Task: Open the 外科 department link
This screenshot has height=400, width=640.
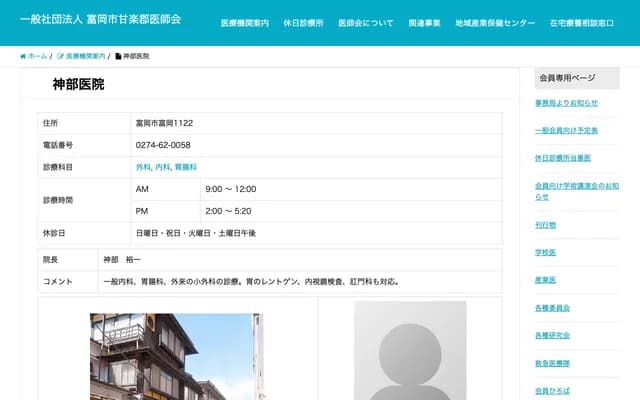Action: [x=143, y=167]
